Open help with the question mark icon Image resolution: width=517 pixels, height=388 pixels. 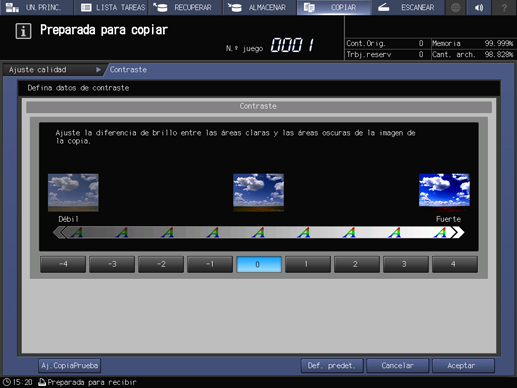point(504,7)
